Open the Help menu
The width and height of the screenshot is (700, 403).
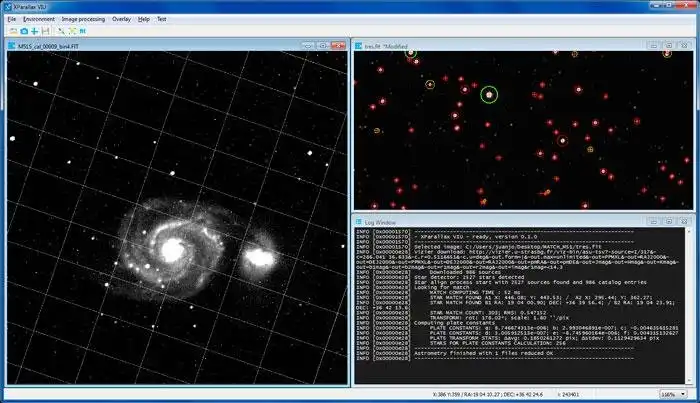144,19
